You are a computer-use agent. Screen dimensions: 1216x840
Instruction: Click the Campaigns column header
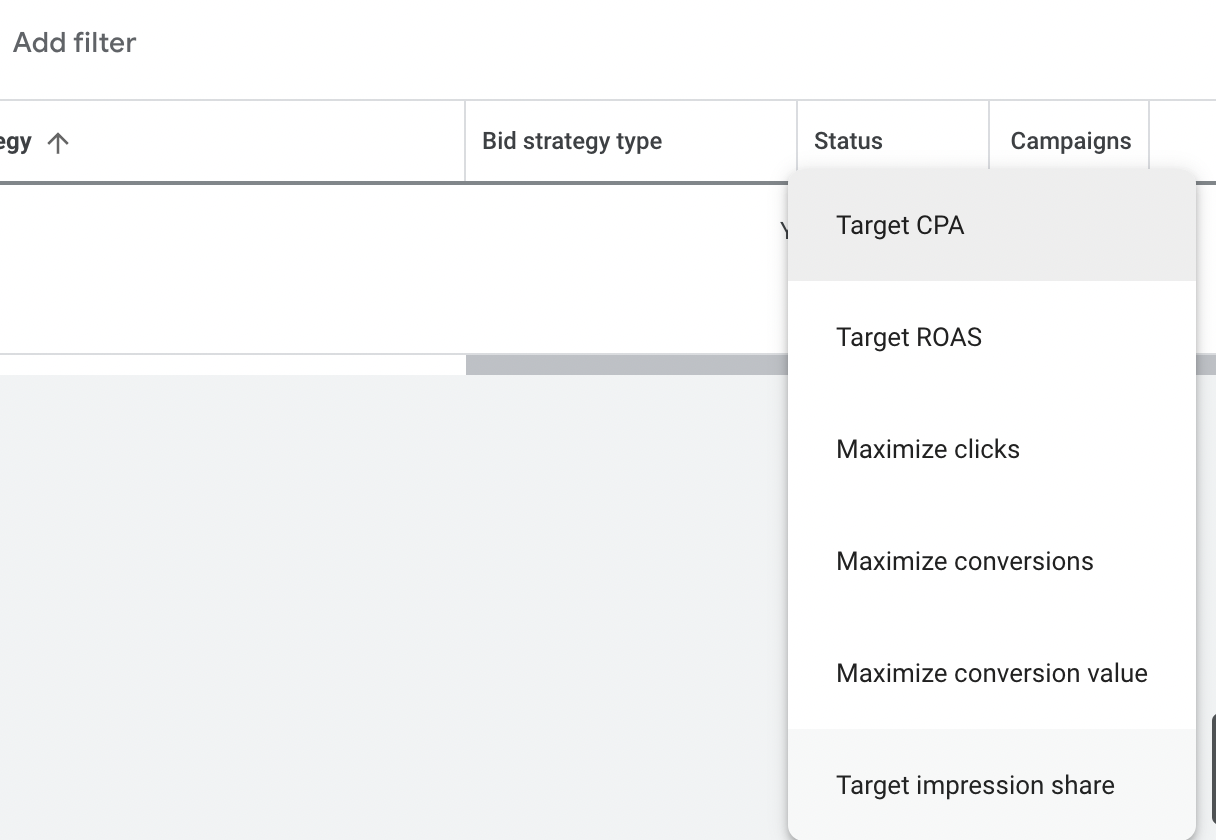tap(1069, 141)
